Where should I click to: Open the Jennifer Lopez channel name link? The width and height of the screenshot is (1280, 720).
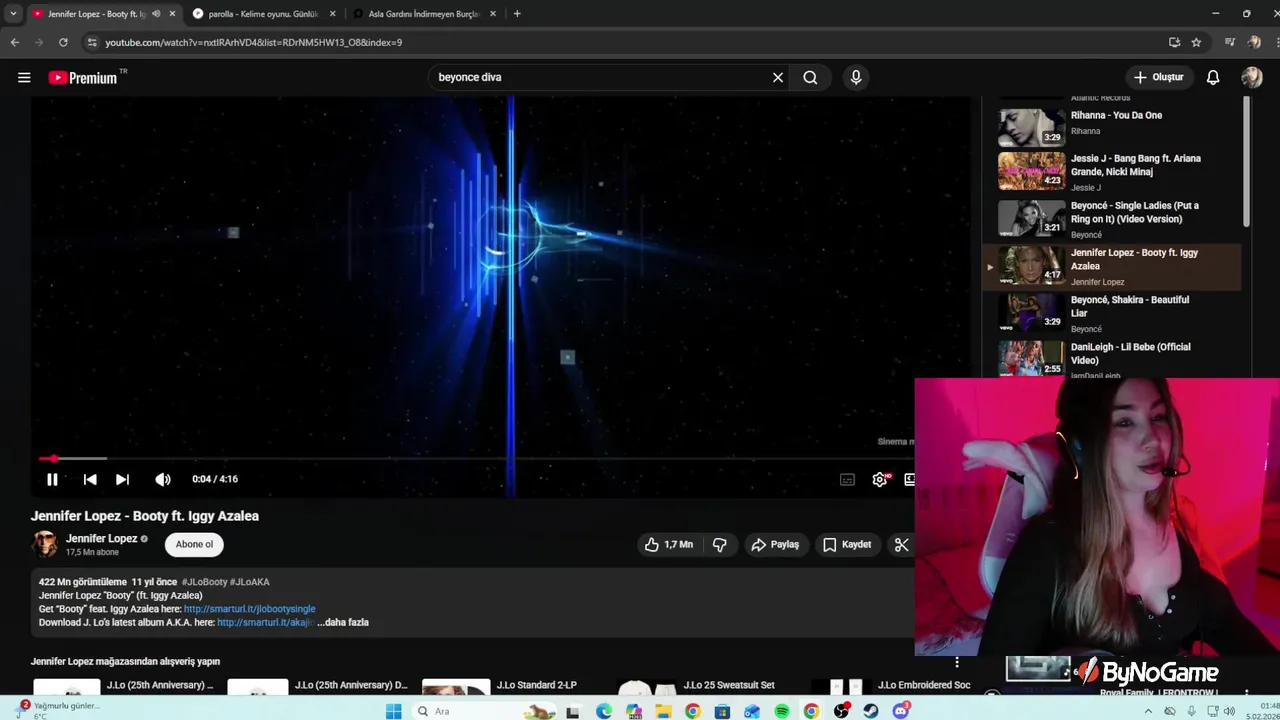click(101, 538)
